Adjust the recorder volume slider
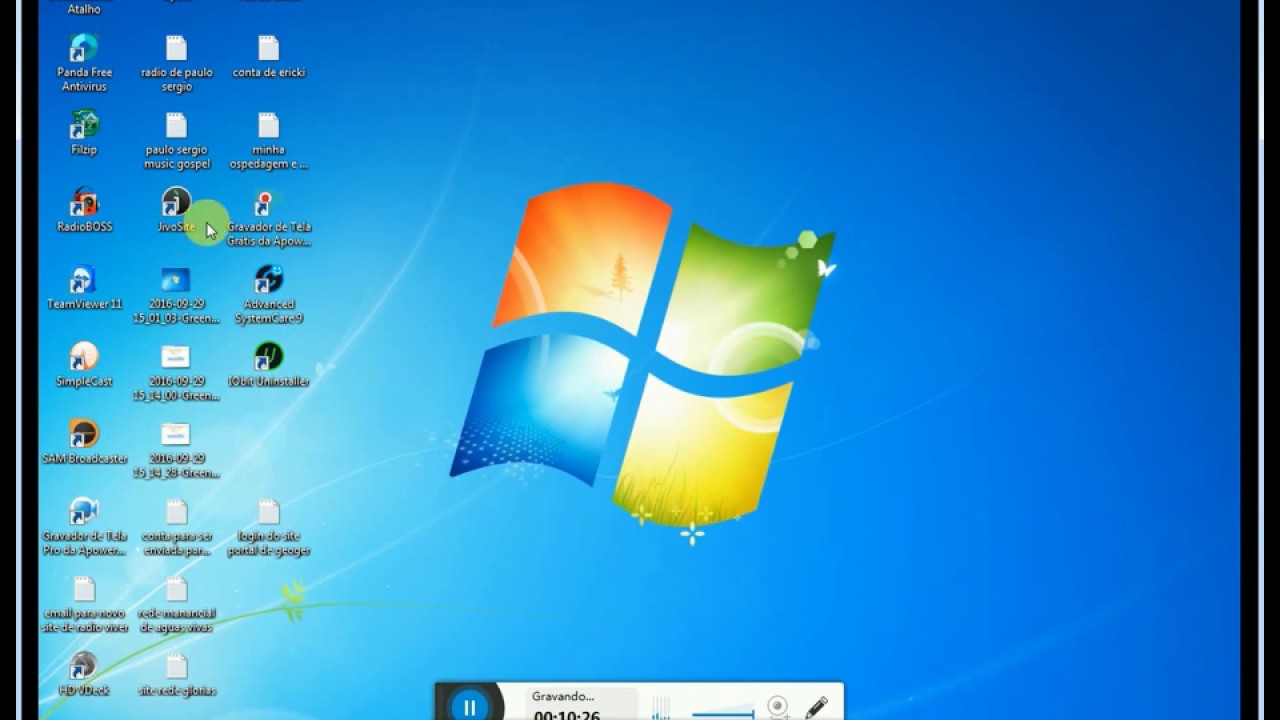This screenshot has width=1280, height=720. tap(723, 713)
